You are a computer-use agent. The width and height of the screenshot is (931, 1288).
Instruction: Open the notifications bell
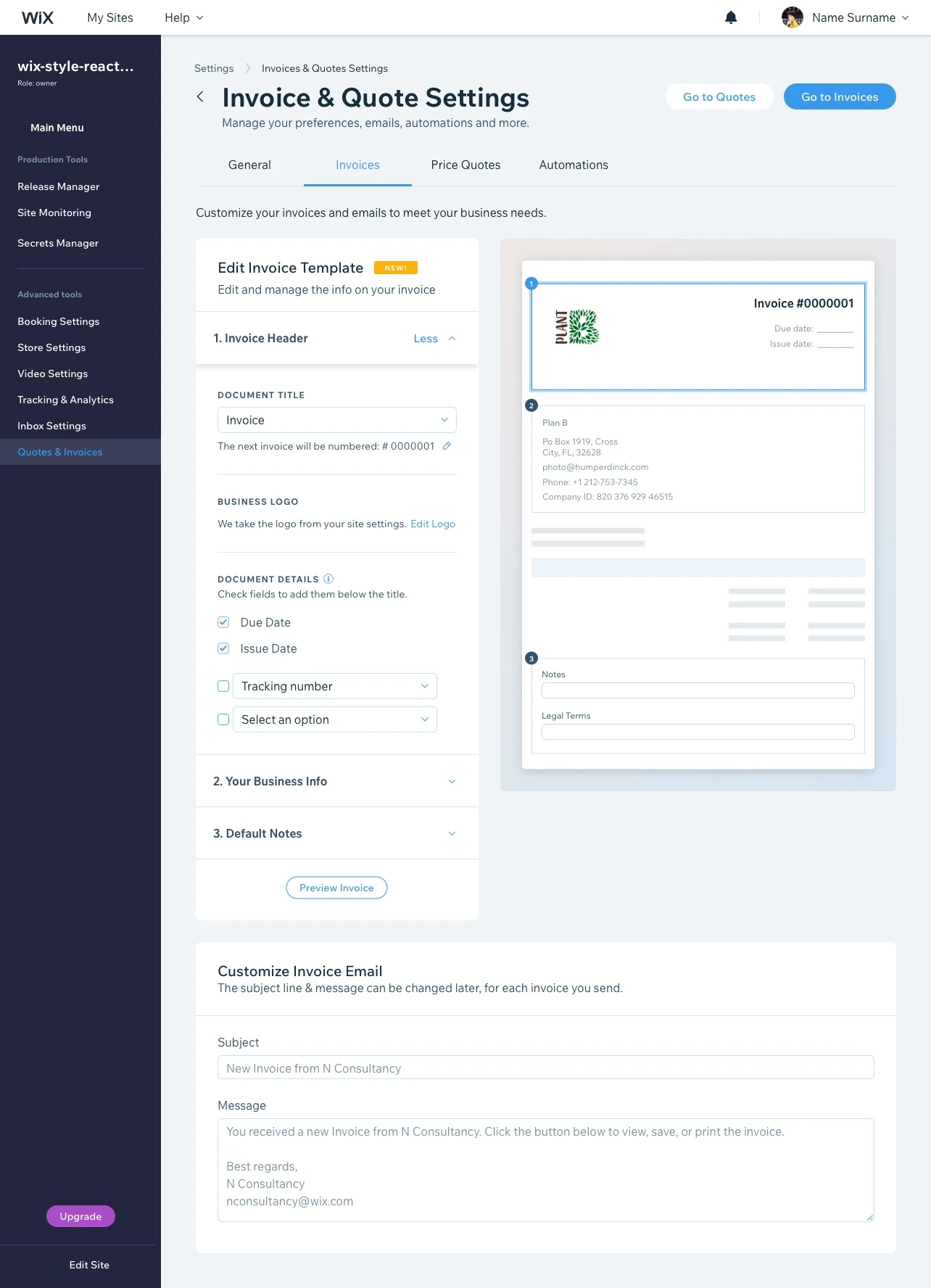pos(731,17)
